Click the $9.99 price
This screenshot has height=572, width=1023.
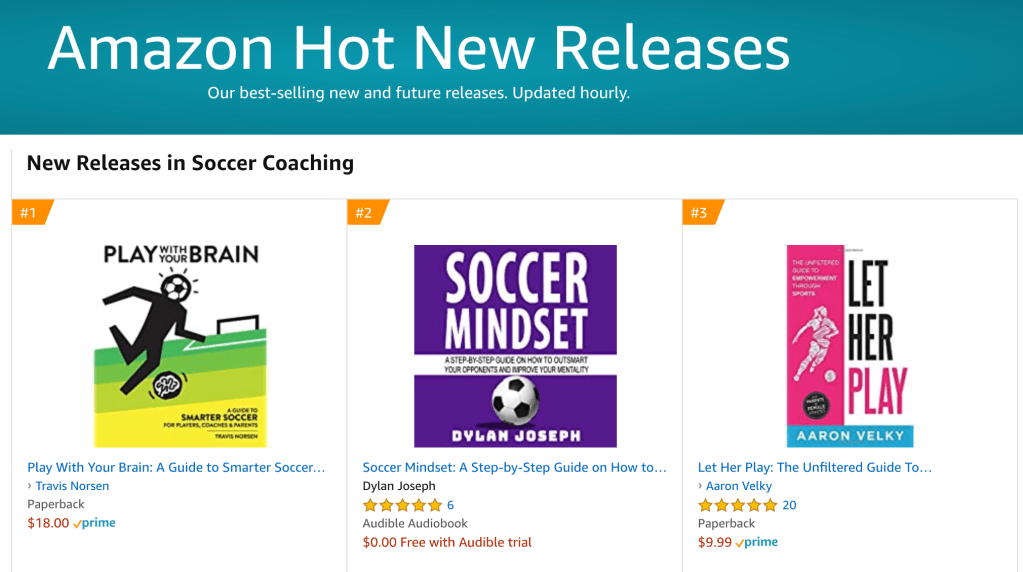tap(714, 542)
